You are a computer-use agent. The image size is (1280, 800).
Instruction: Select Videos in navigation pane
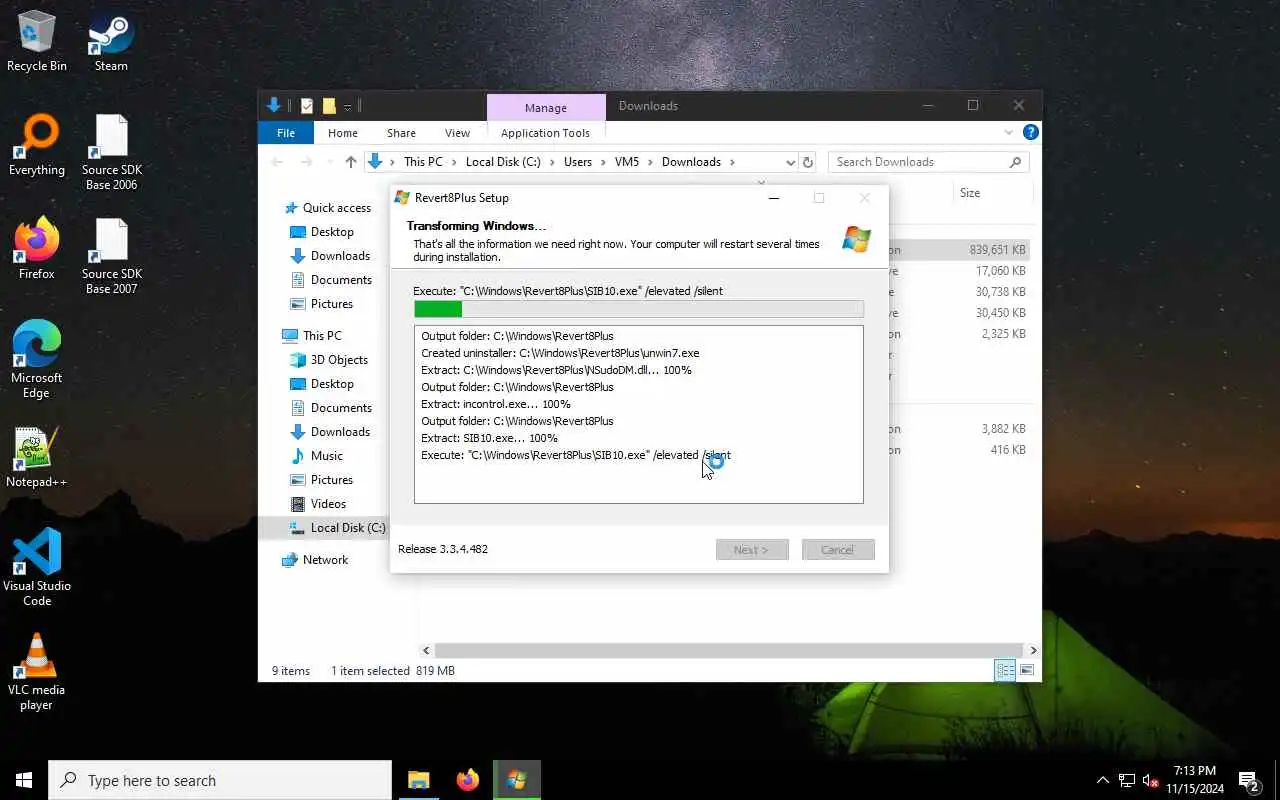(328, 504)
